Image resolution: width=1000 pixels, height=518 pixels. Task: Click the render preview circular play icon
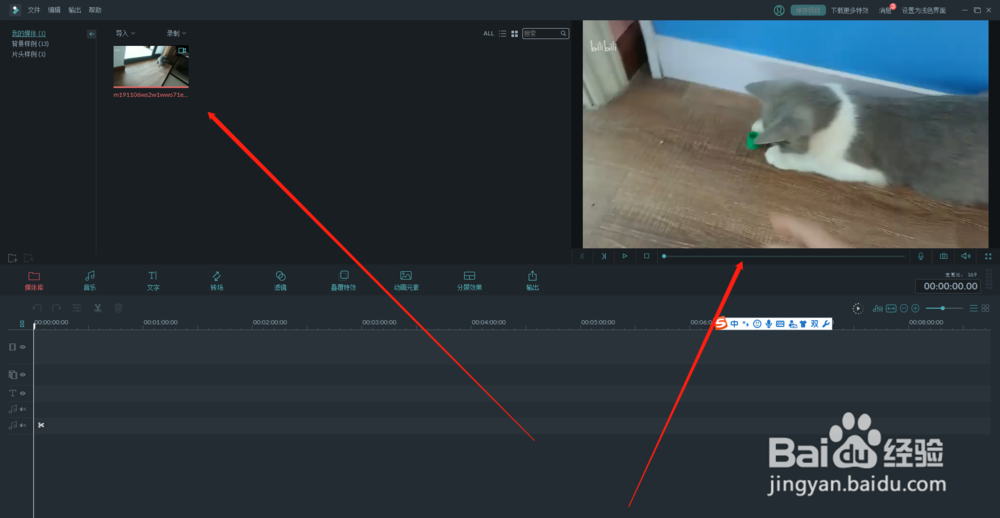click(x=858, y=308)
